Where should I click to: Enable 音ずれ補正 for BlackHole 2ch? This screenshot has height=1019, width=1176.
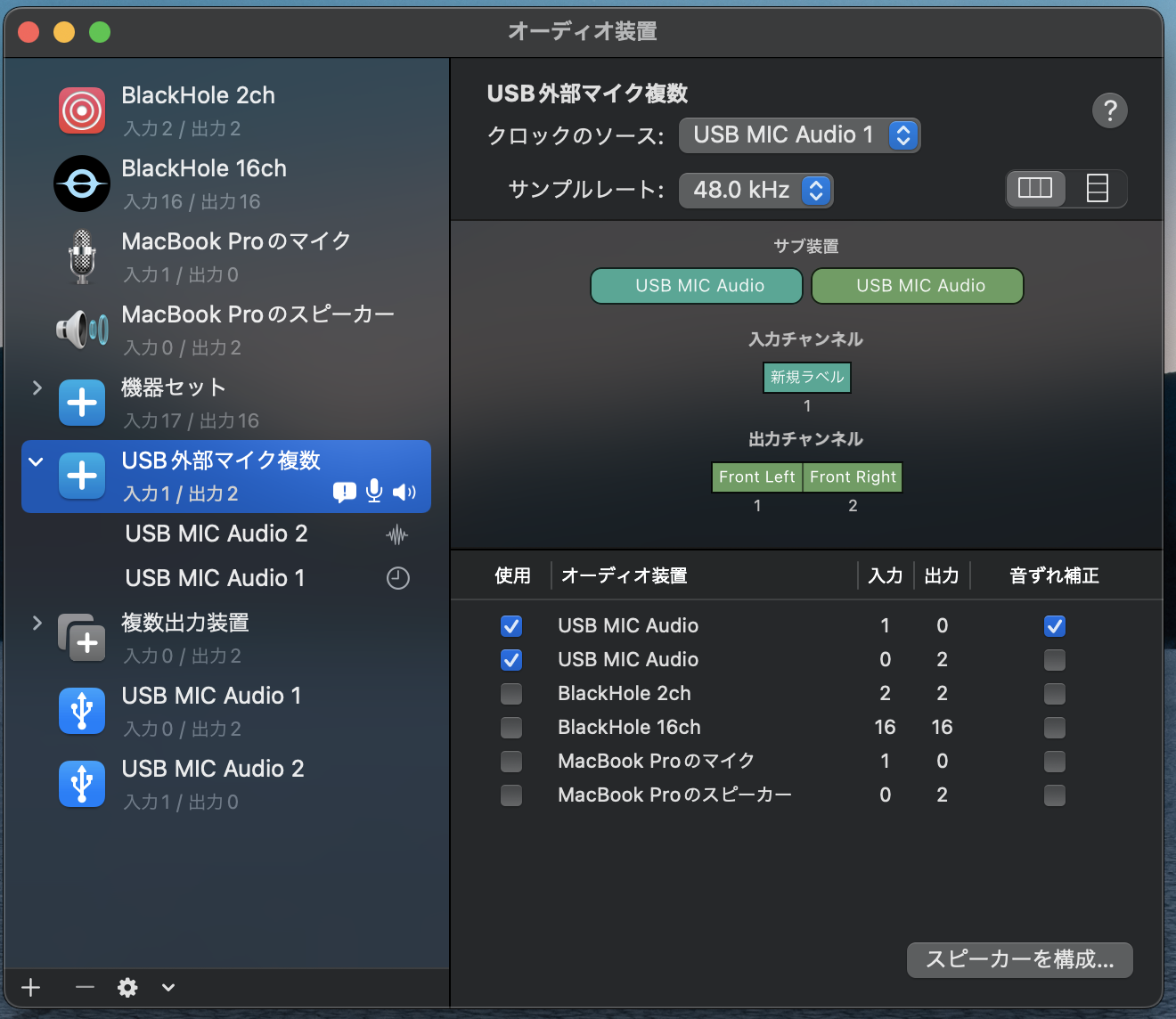tap(1055, 694)
